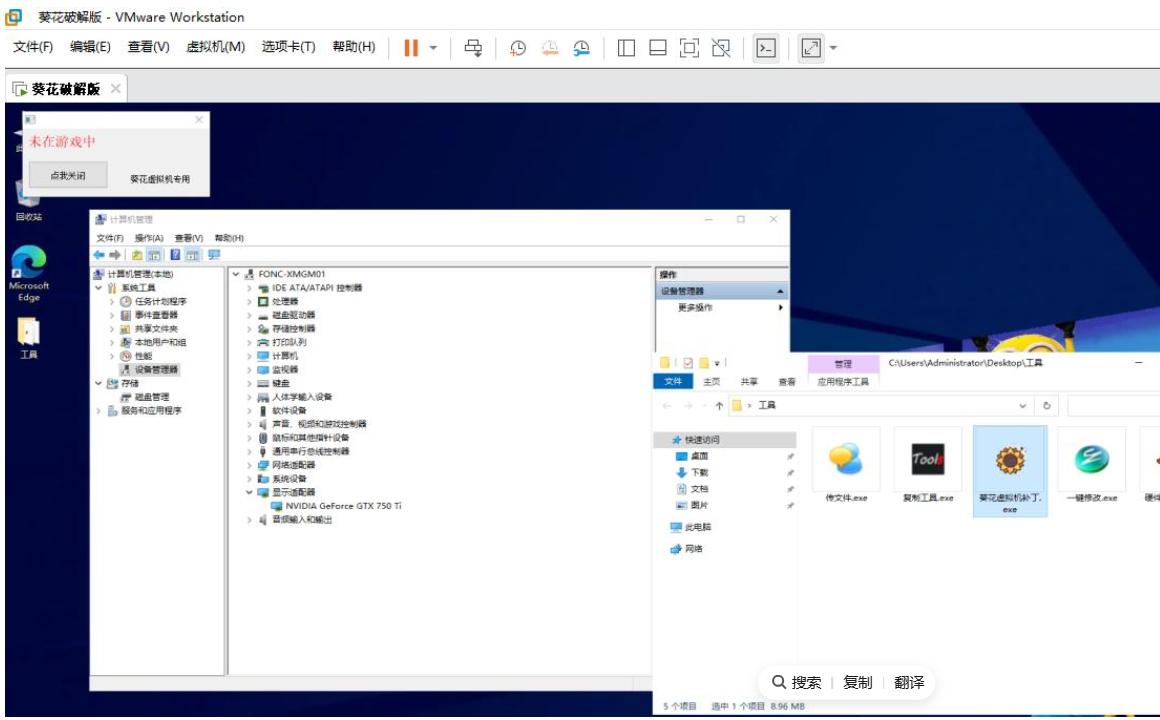Toggle VMware unity mode icon

[720, 48]
